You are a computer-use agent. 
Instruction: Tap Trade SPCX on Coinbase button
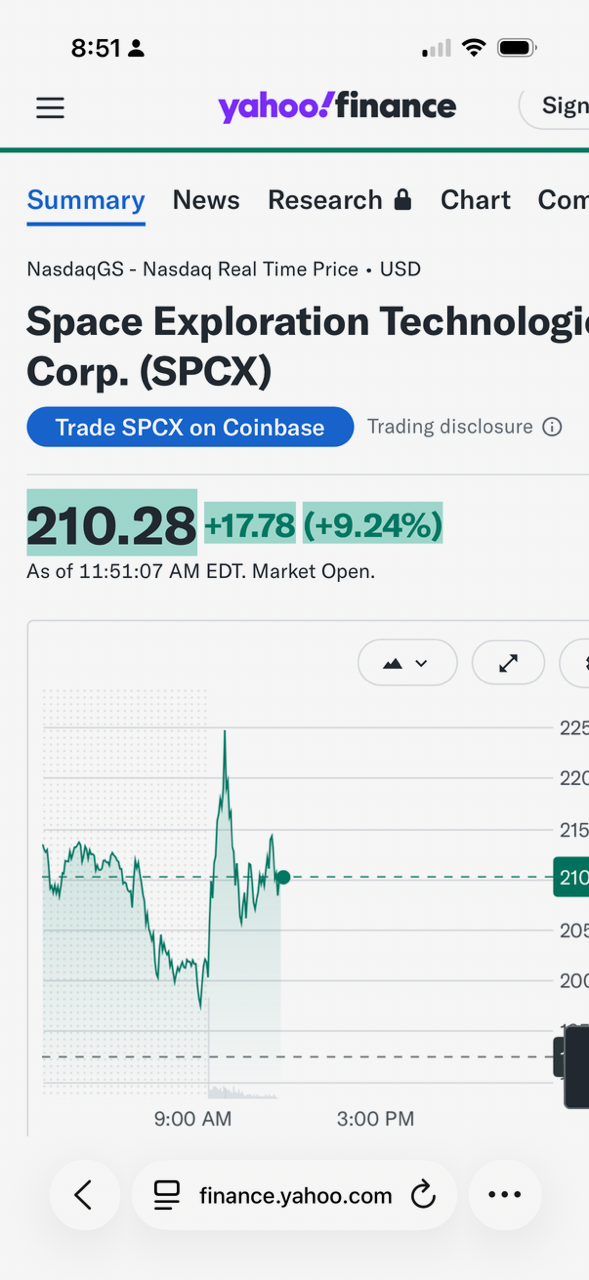190,427
